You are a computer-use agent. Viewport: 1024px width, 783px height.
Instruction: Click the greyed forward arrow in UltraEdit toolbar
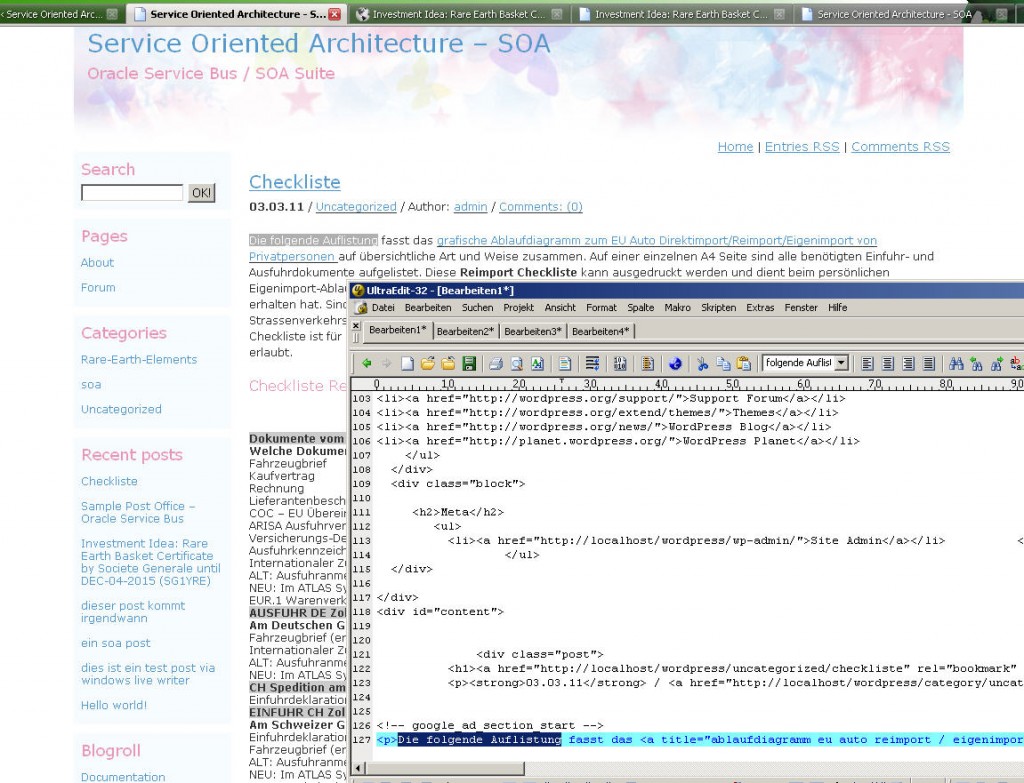[x=387, y=363]
